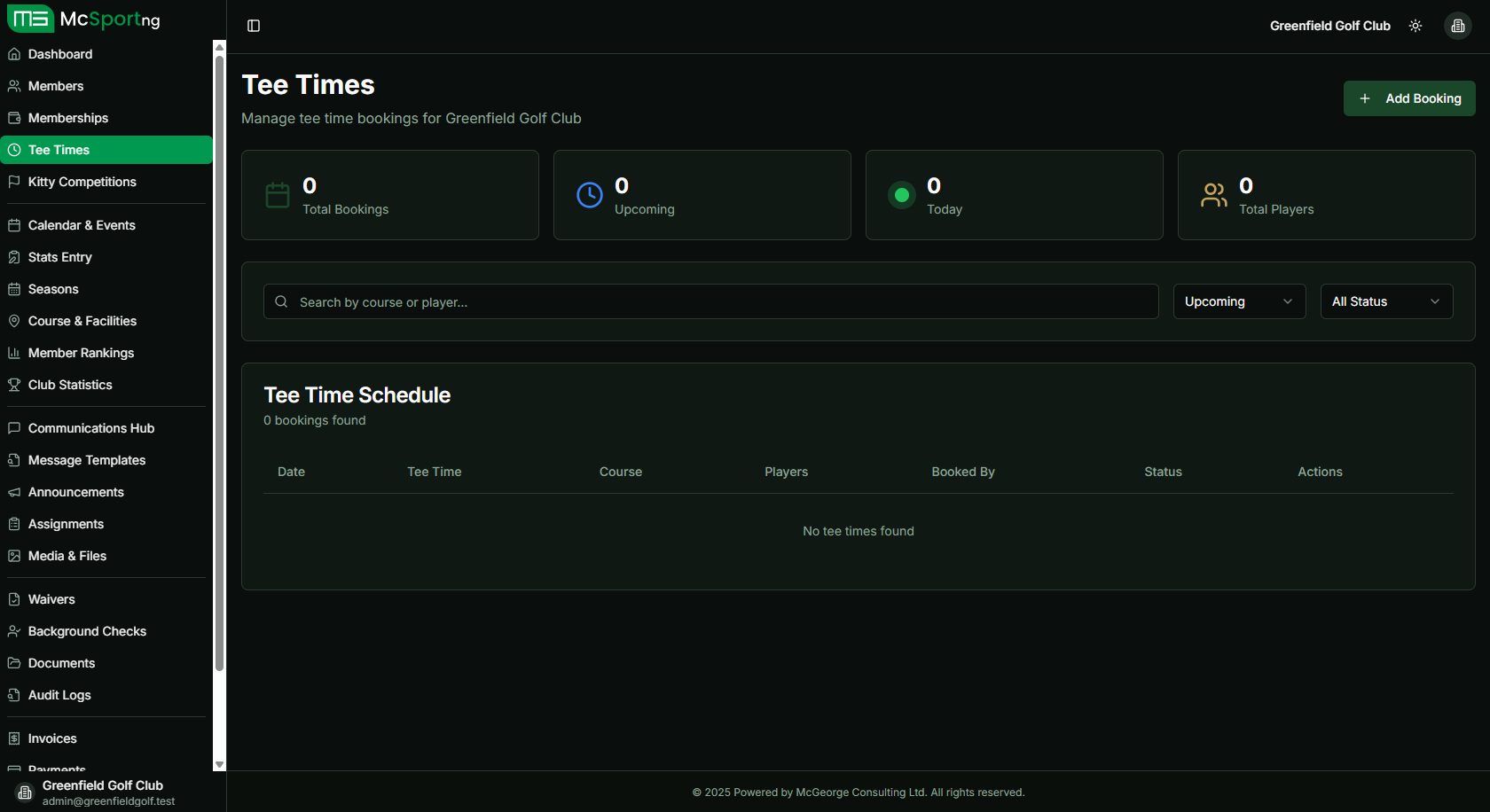Click the Total Players people icon
1490x812 pixels.
pyautogui.click(x=1214, y=195)
